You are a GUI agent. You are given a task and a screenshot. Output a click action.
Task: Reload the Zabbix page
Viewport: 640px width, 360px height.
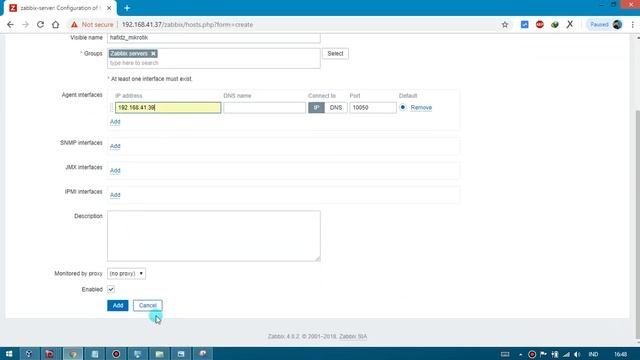pyautogui.click(x=40, y=24)
